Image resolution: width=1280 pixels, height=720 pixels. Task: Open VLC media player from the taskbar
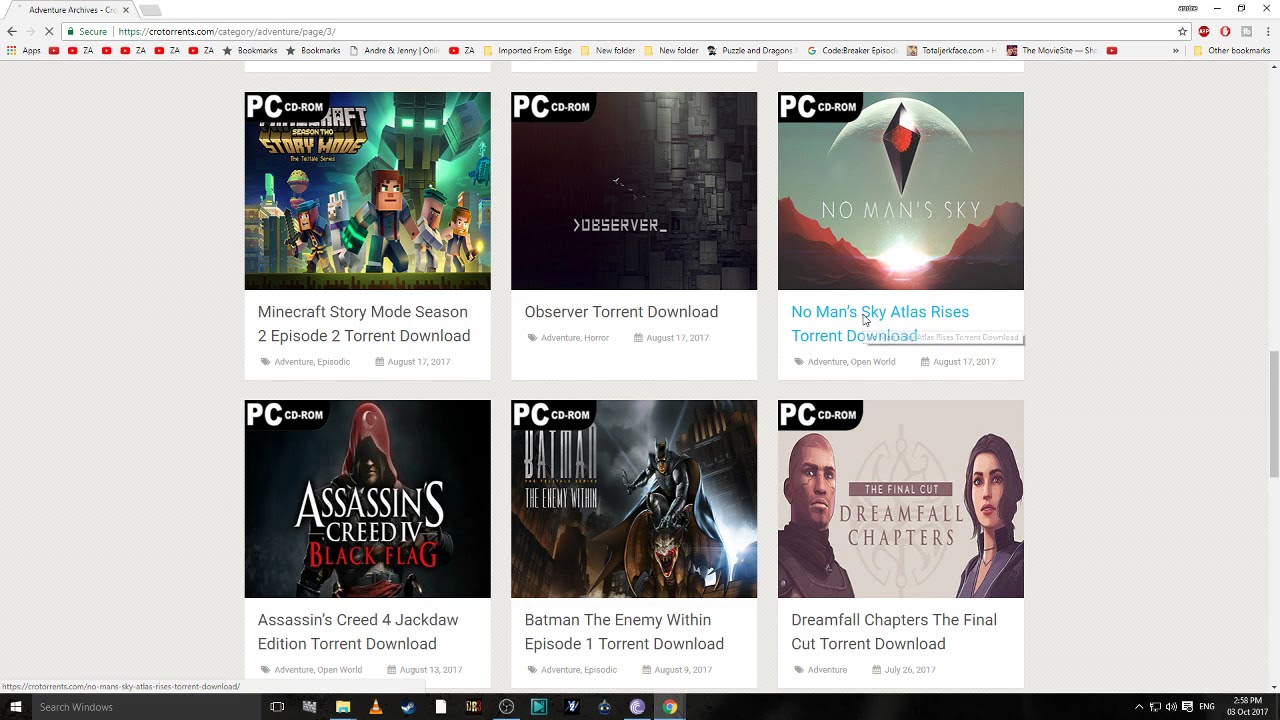click(x=376, y=707)
